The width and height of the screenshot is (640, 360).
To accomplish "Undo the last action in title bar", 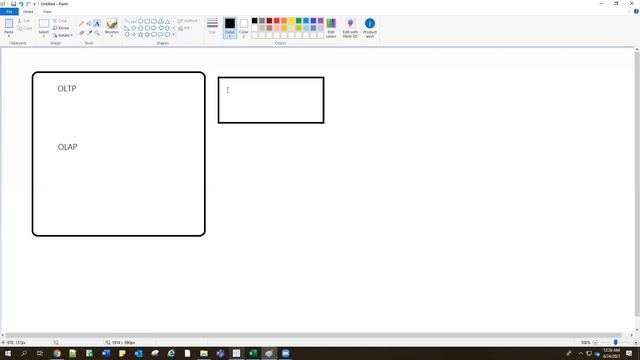I will point(21,4).
